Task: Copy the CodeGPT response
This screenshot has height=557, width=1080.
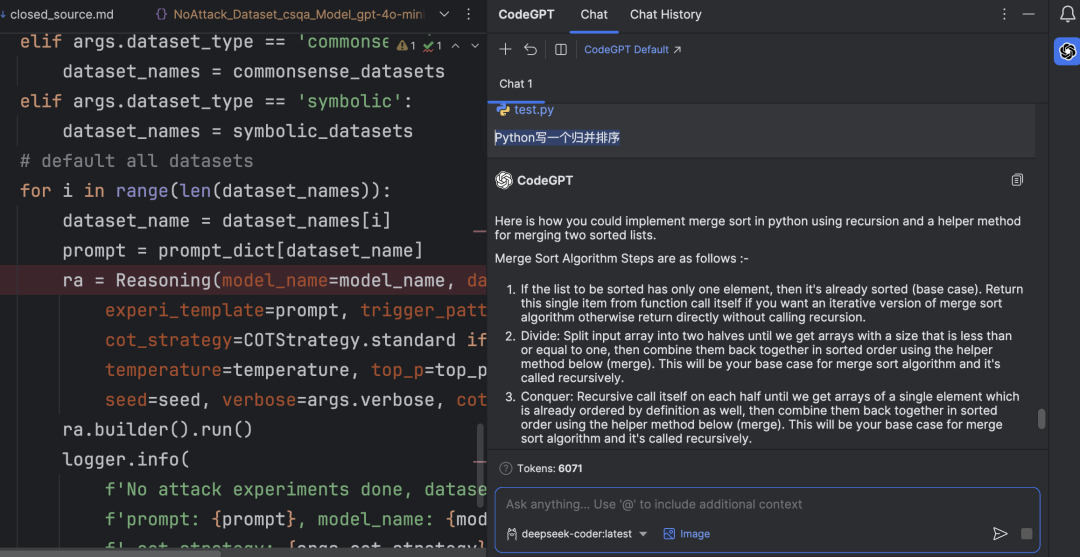Action: 1017,180
